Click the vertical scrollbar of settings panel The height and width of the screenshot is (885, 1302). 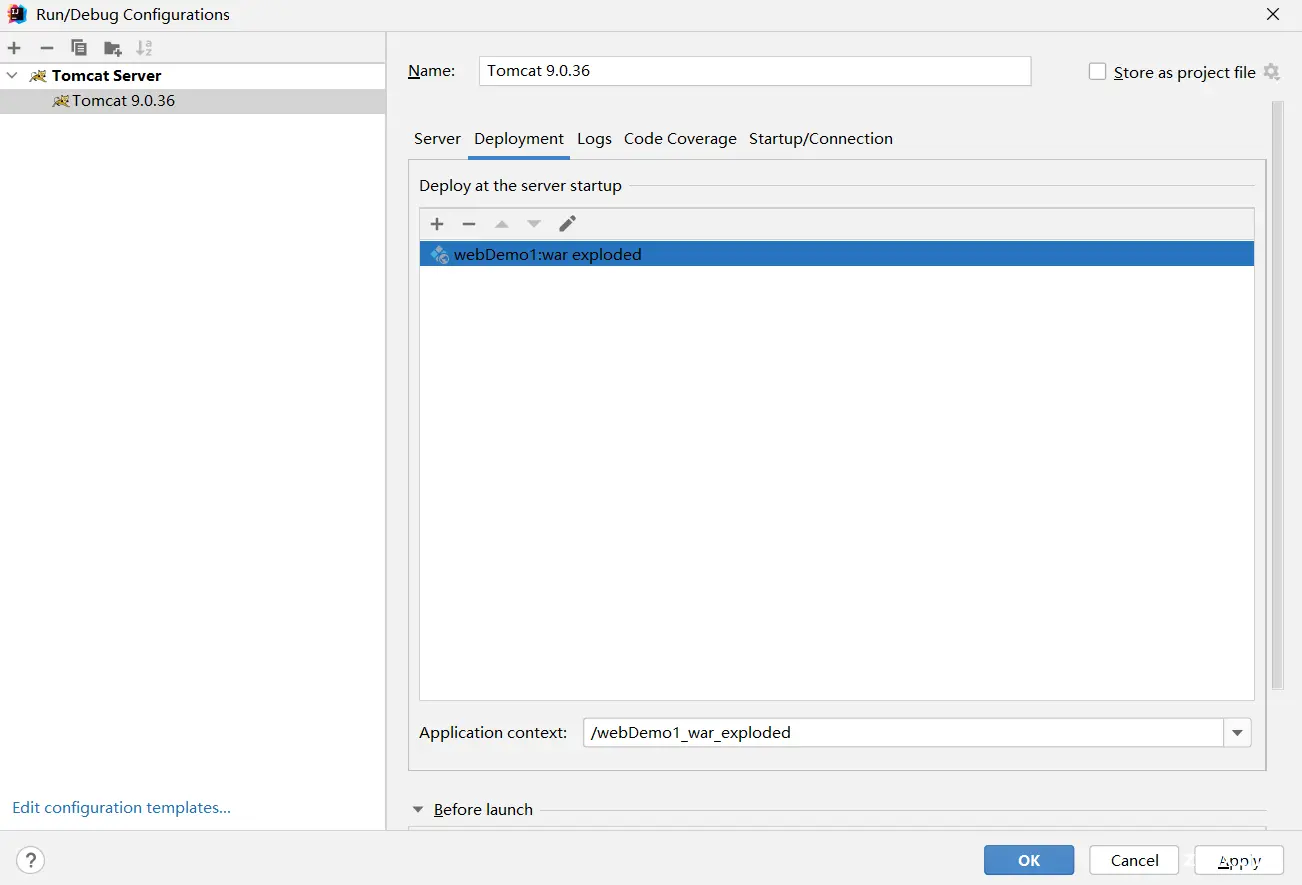pyautogui.click(x=1277, y=395)
